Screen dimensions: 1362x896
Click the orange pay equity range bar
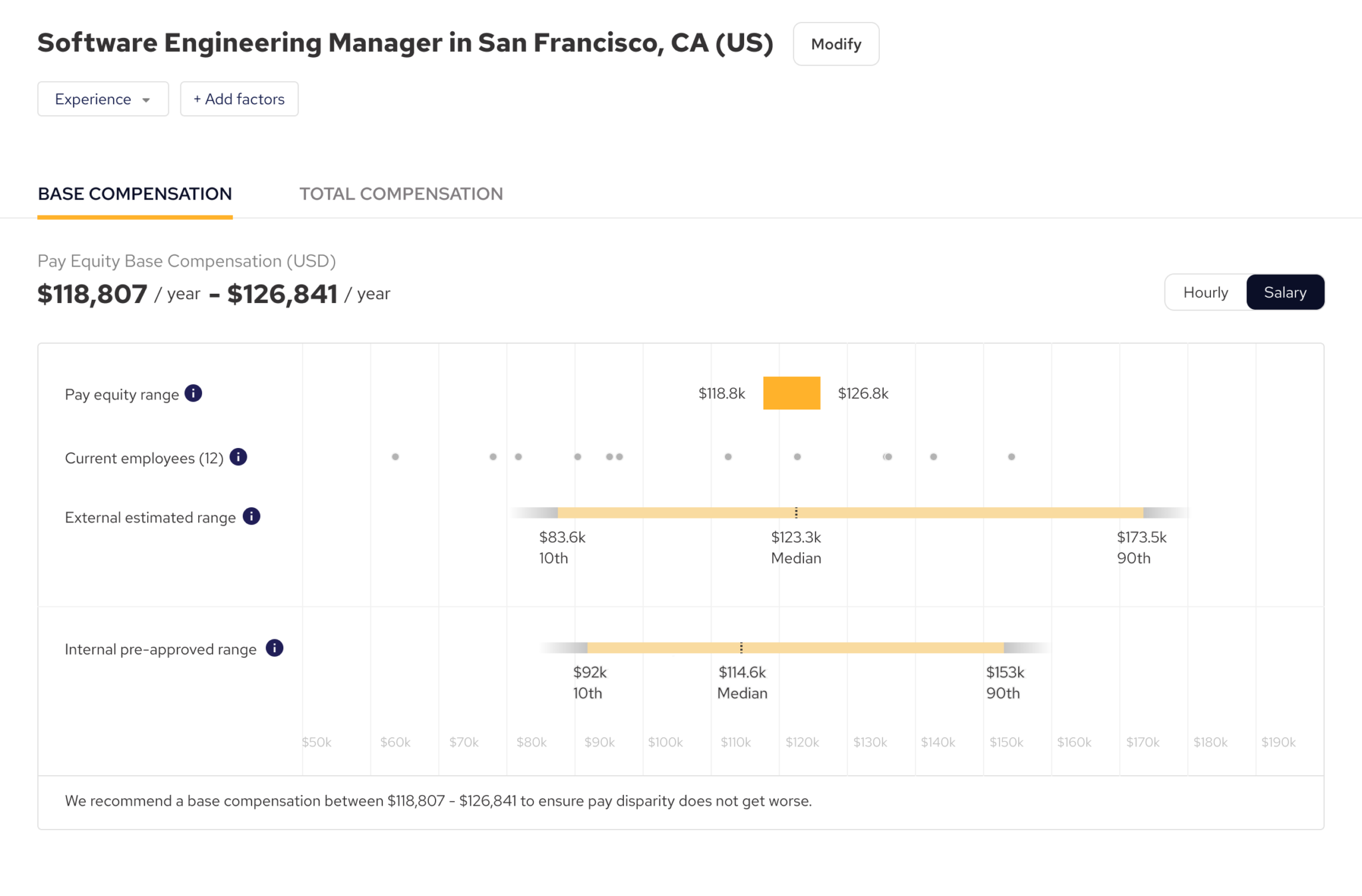(x=791, y=393)
